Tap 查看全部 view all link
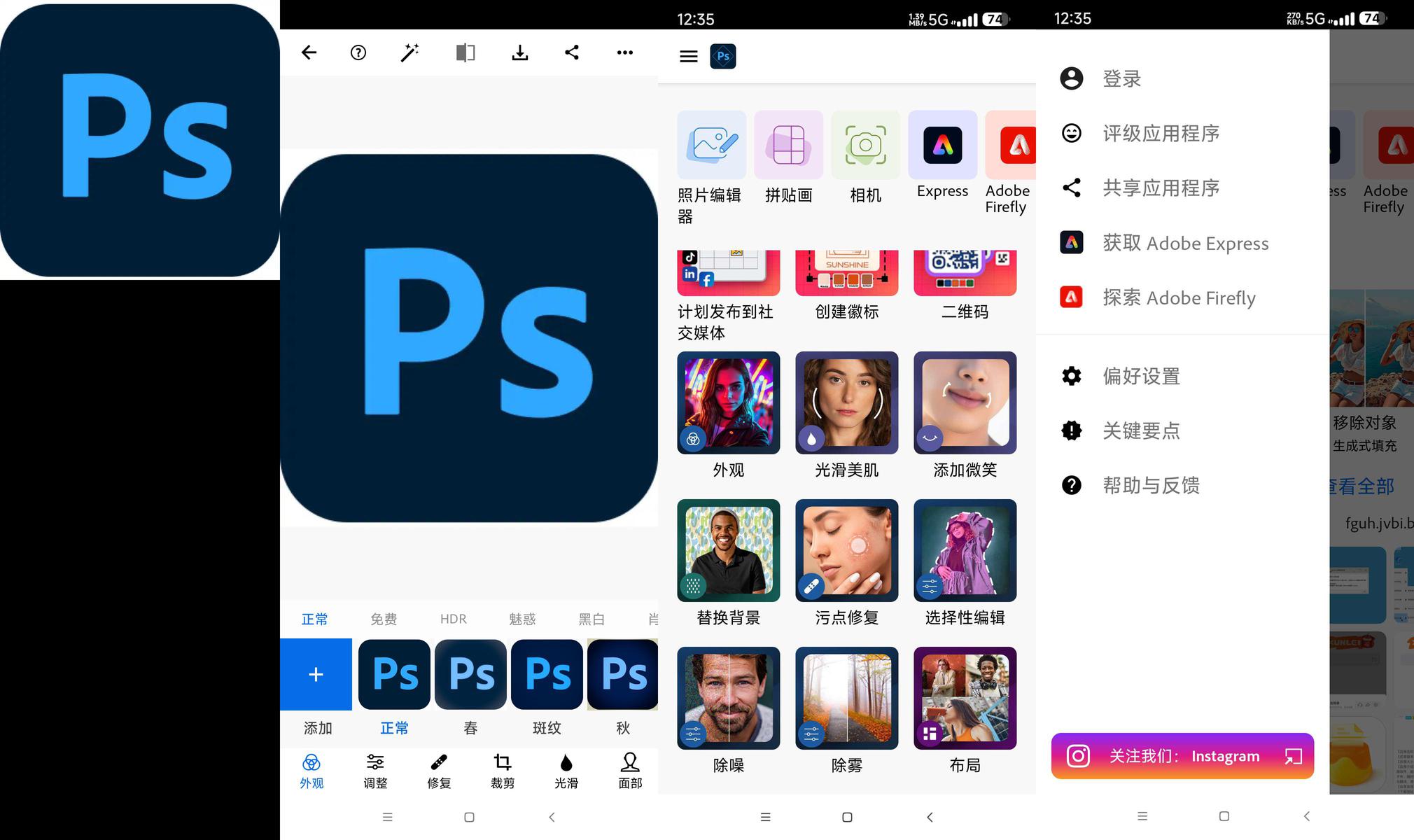Screen dimensions: 1414x840 [x=1362, y=486]
